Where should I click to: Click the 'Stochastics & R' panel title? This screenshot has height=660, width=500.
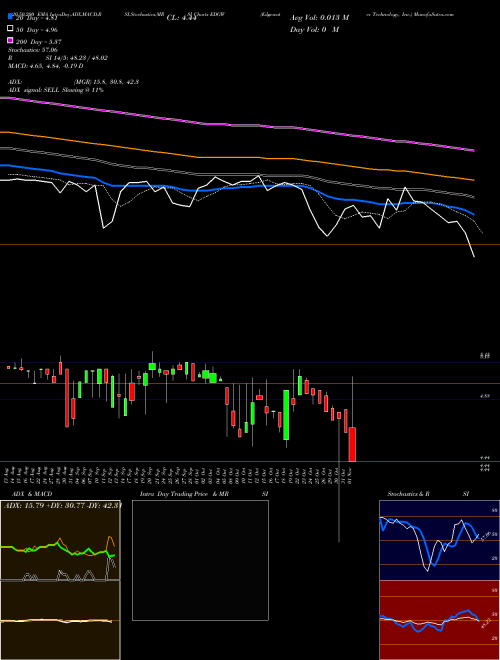[408, 494]
